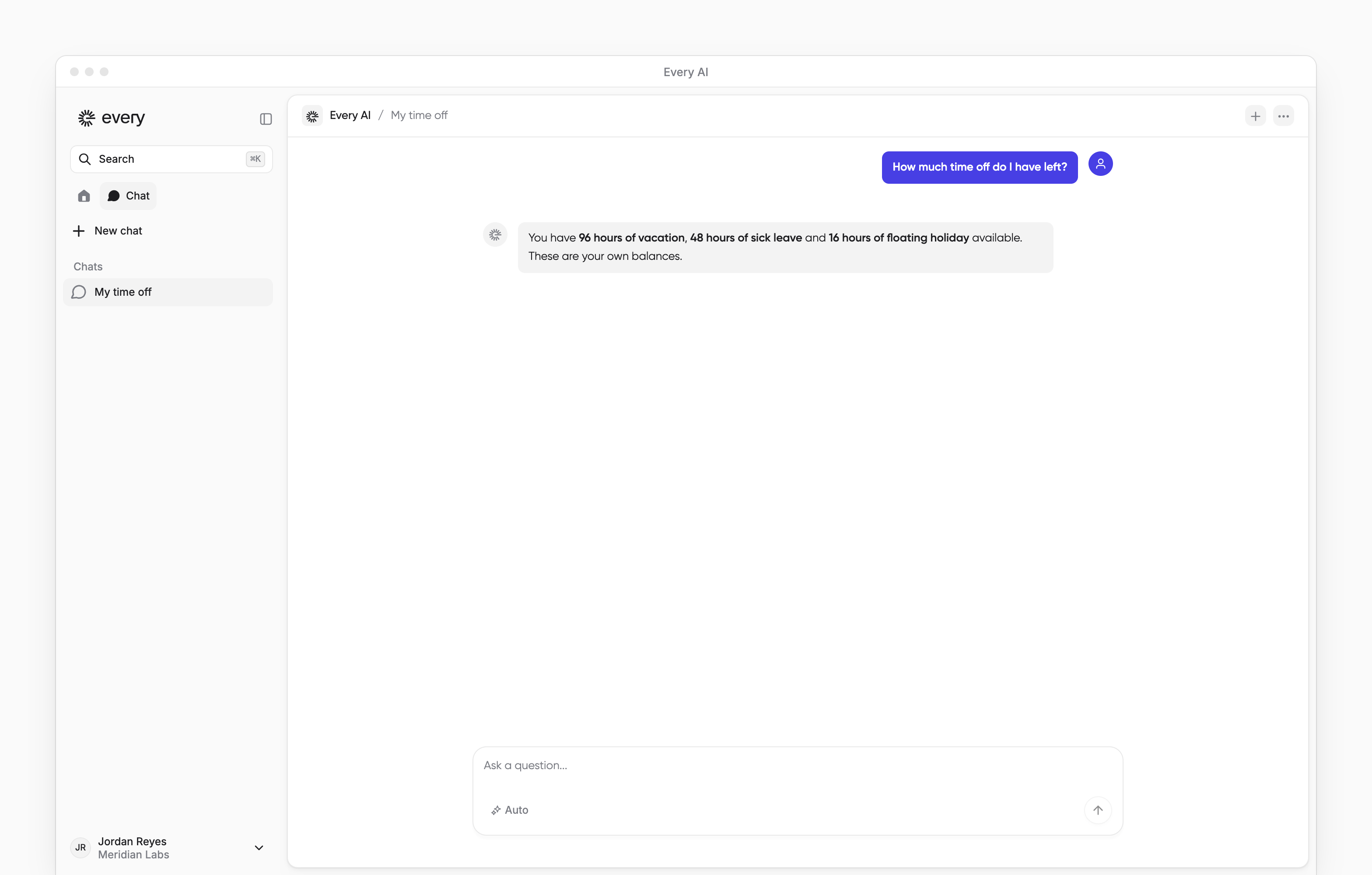Focus the Search field
Viewport: 1372px width, 875px height.
[171, 159]
